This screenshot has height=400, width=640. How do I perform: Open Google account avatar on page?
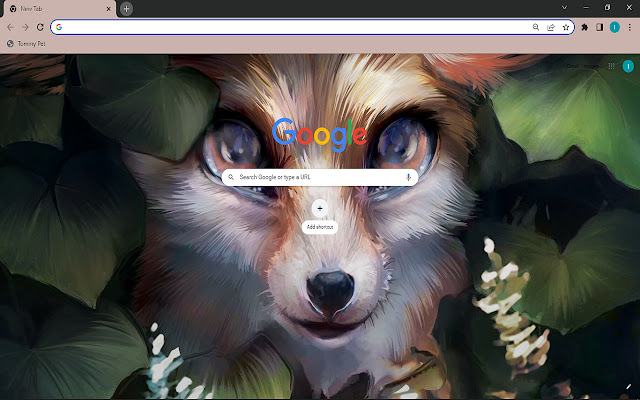click(628, 66)
